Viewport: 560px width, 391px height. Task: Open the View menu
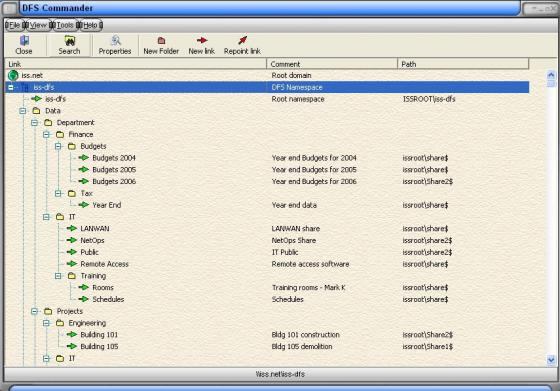point(38,25)
